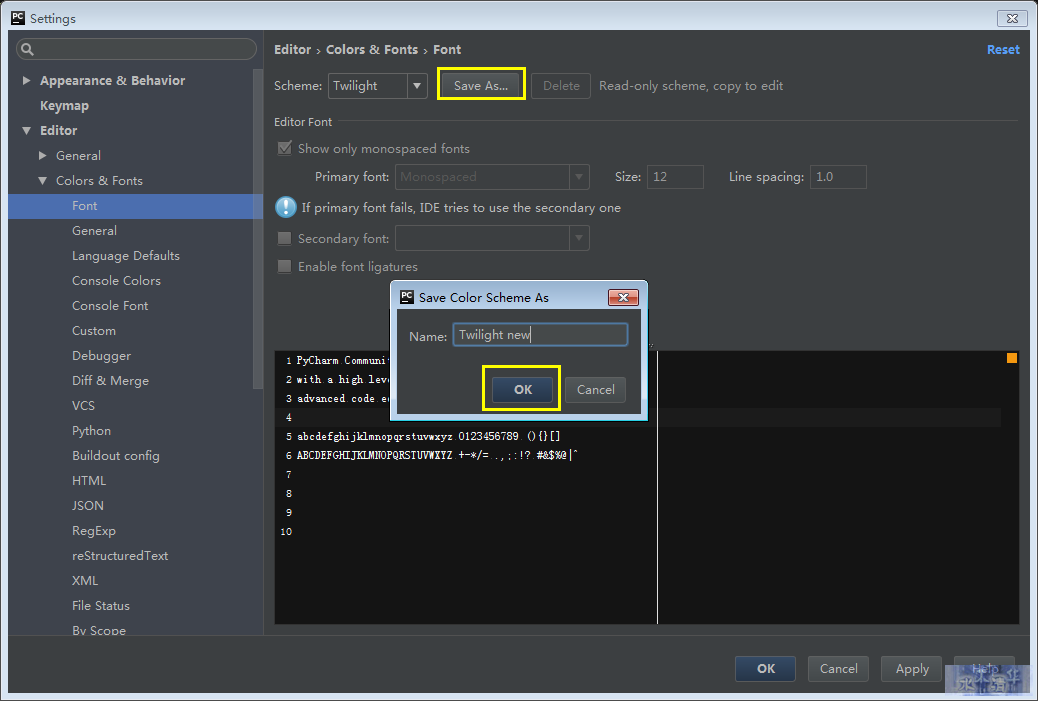Open Buildout config settings
Viewport: 1038px width, 701px height.
115,455
